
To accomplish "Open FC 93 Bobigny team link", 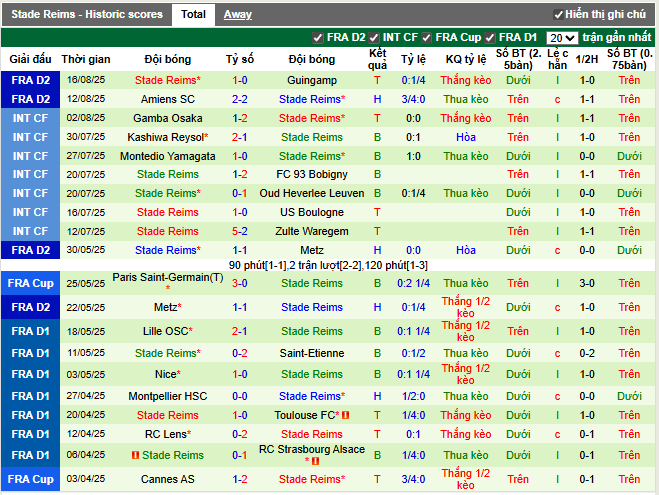I will click(312, 174).
